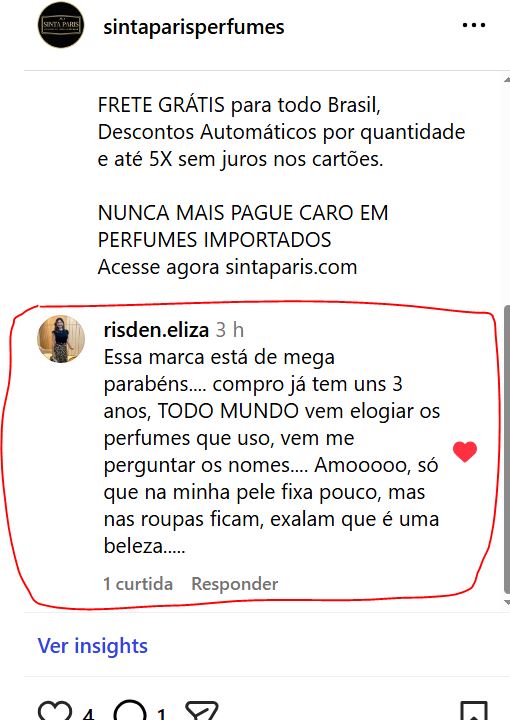View risden.eliza's profile picture
This screenshot has height=720, width=510.
(x=61, y=339)
